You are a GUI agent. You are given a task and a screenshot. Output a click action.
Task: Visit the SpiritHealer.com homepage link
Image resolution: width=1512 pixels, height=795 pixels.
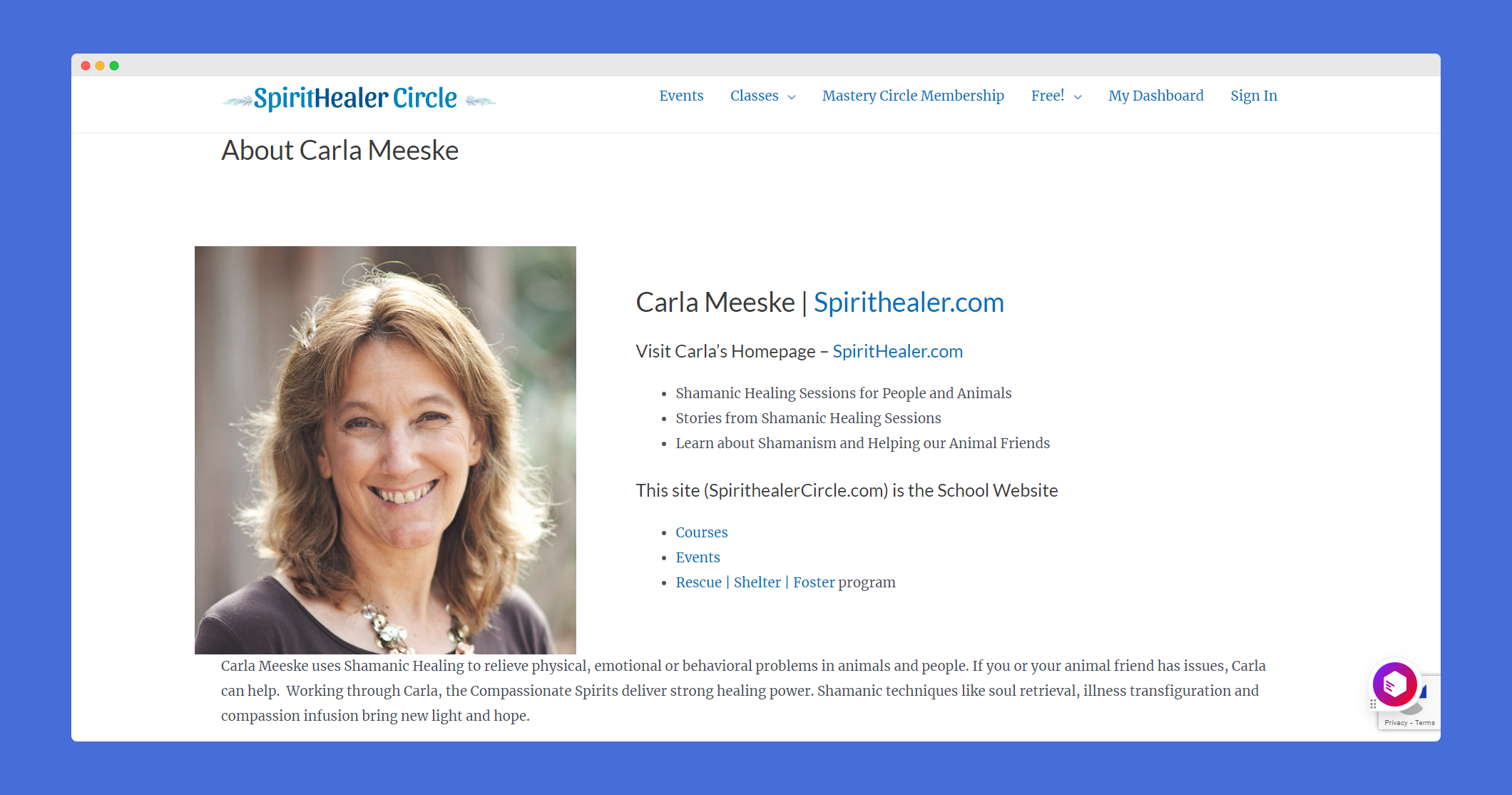point(897,351)
